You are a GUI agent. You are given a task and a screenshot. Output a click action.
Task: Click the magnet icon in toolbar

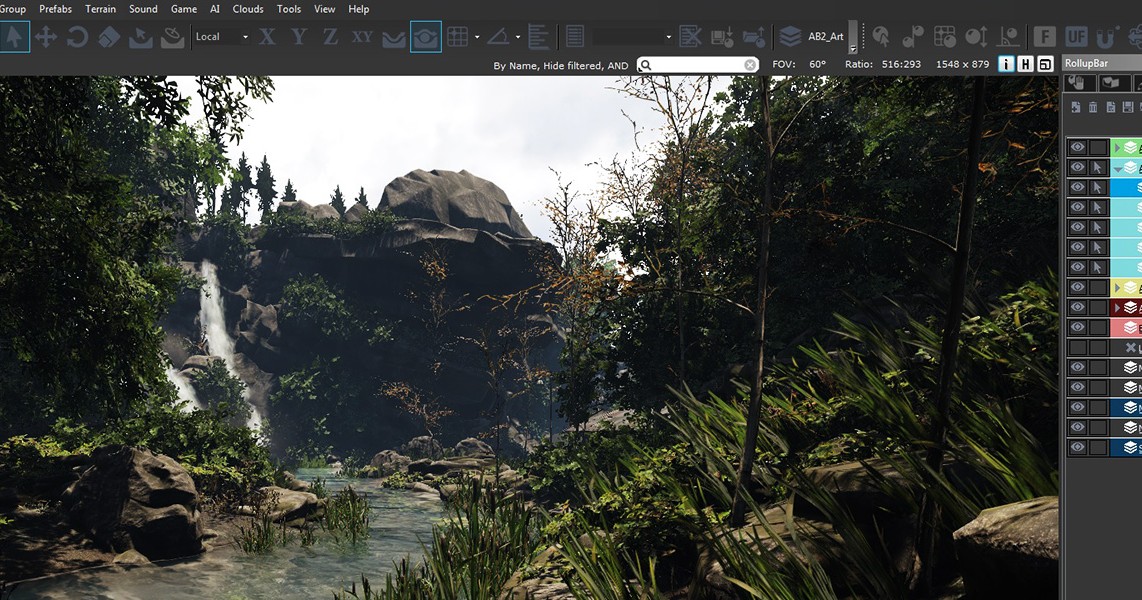[1108, 36]
